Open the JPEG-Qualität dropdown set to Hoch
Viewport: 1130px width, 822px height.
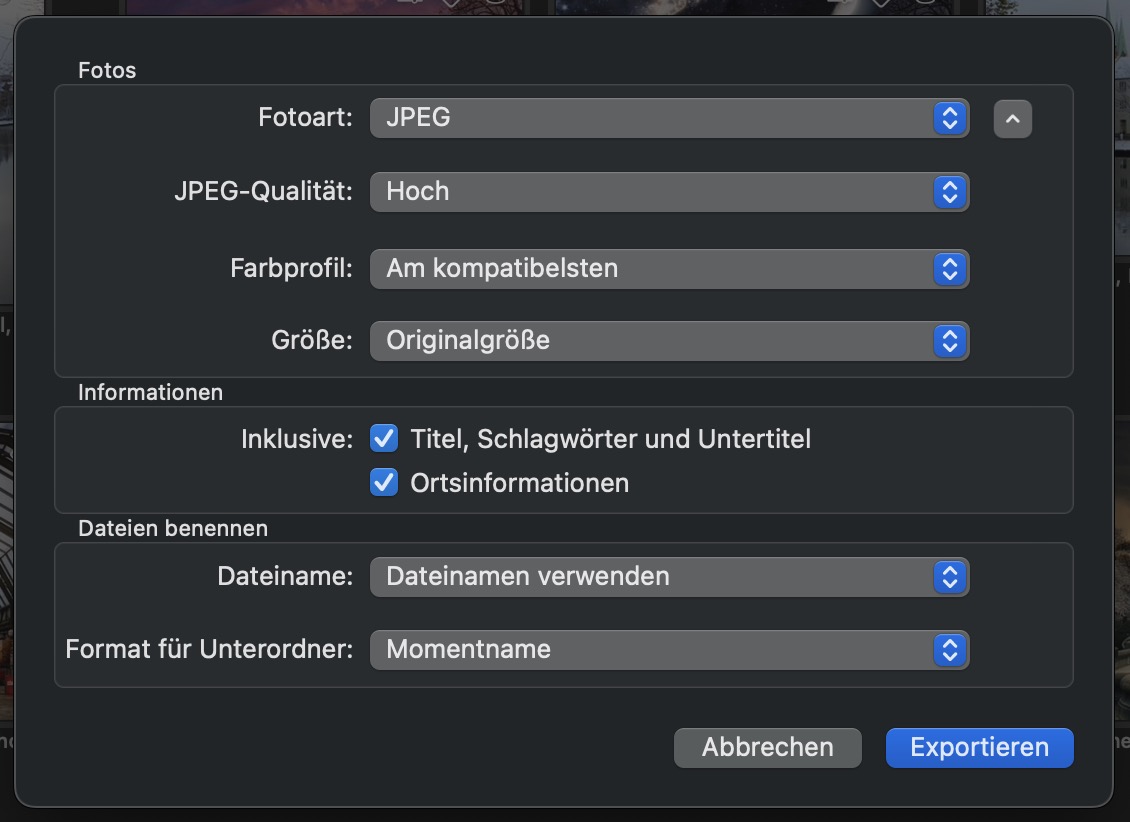pos(650,191)
